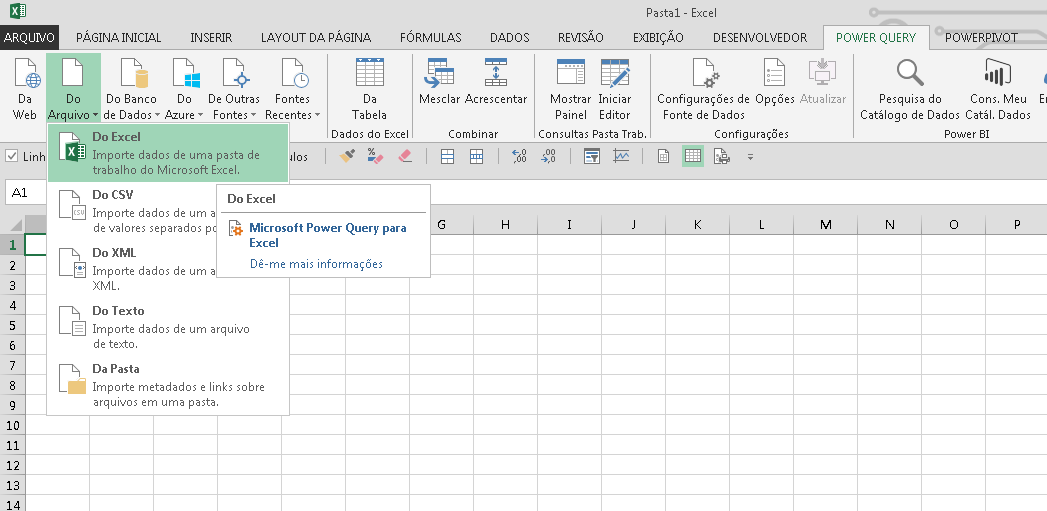Open De Outras Fontes dropdown
The height and width of the screenshot is (511, 1047).
[234, 89]
